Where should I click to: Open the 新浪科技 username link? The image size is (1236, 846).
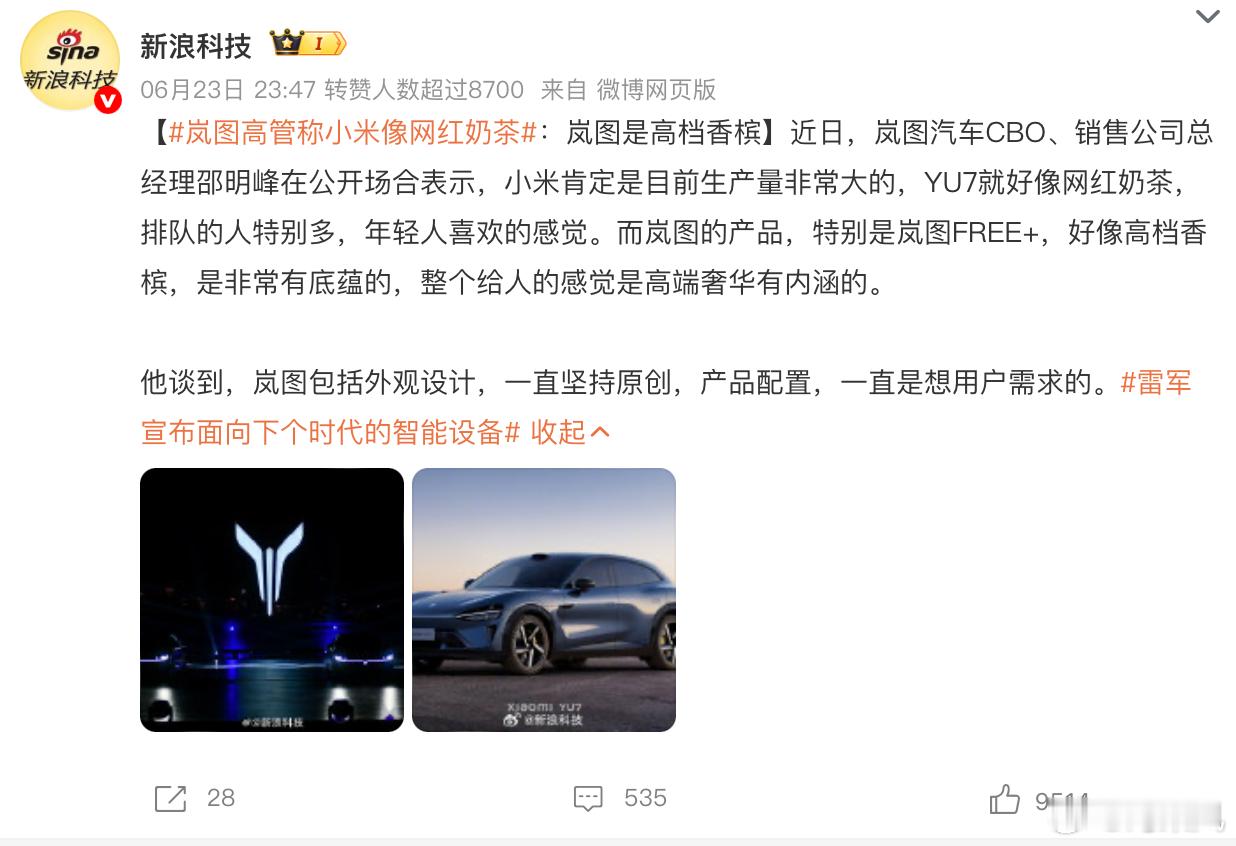pyautogui.click(x=196, y=45)
